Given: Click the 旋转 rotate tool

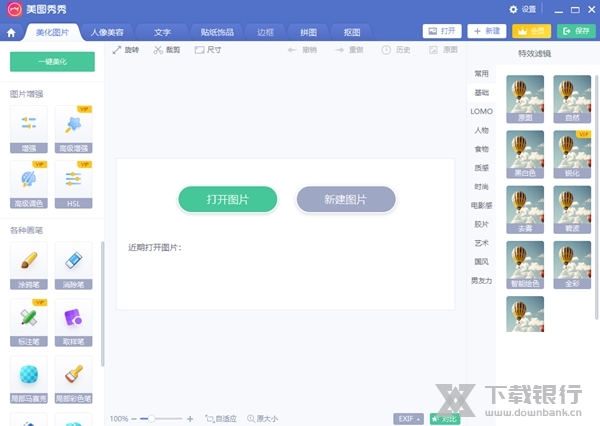Looking at the screenshot, I should (x=126, y=50).
